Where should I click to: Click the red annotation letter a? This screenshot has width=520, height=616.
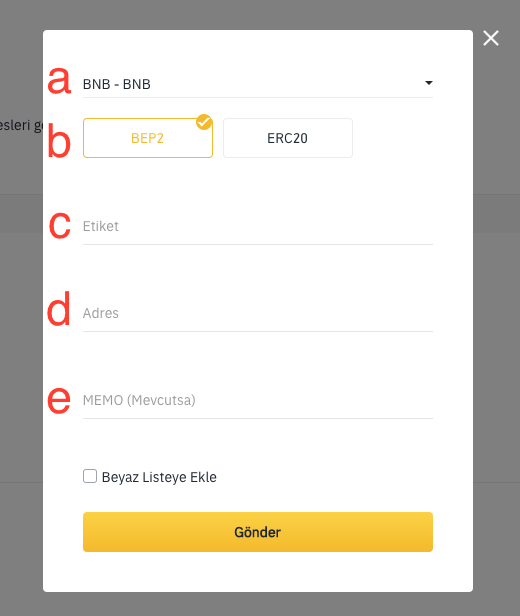59,81
